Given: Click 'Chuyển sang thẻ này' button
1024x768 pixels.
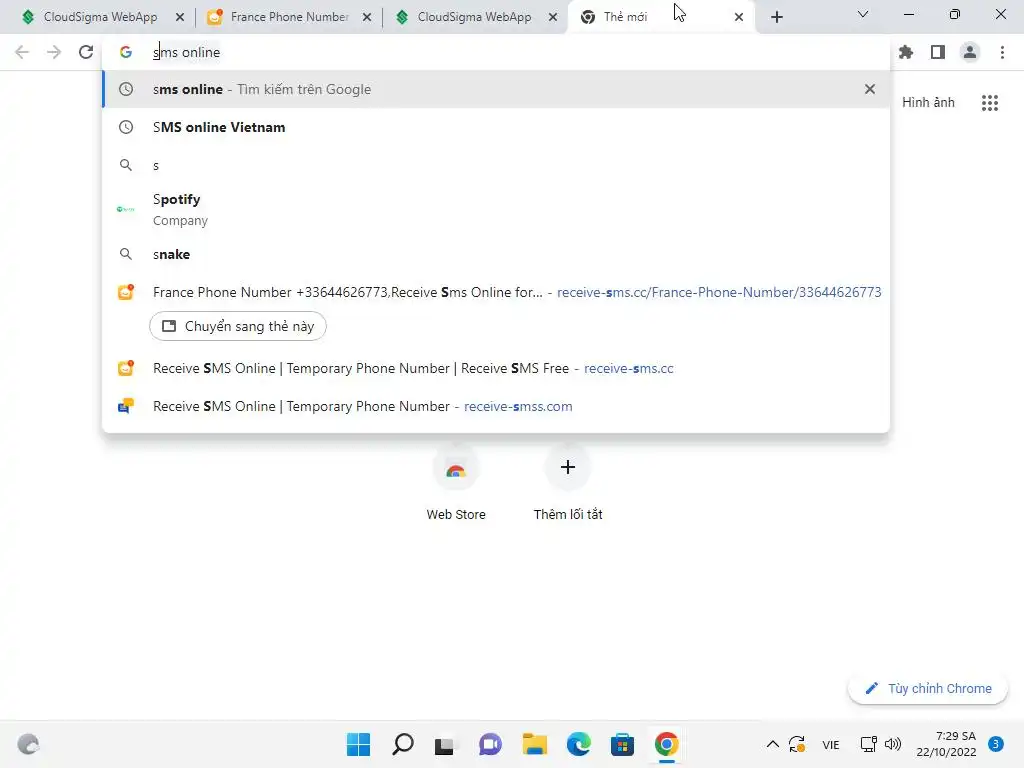Looking at the screenshot, I should click(x=238, y=326).
